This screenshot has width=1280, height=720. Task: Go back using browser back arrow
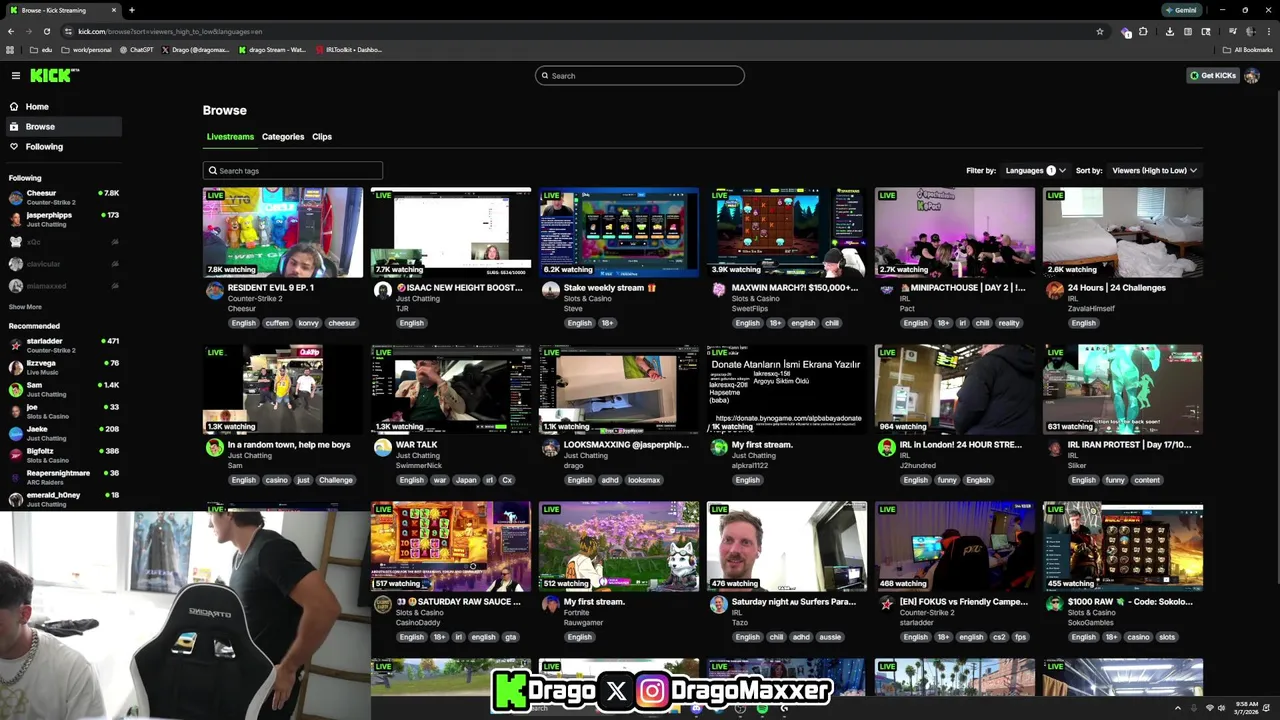(x=10, y=31)
